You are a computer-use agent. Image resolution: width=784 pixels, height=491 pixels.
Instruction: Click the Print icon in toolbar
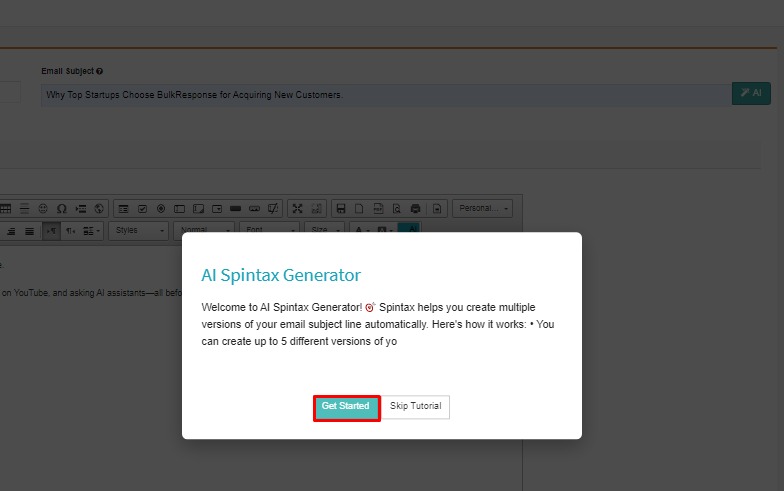coord(416,208)
